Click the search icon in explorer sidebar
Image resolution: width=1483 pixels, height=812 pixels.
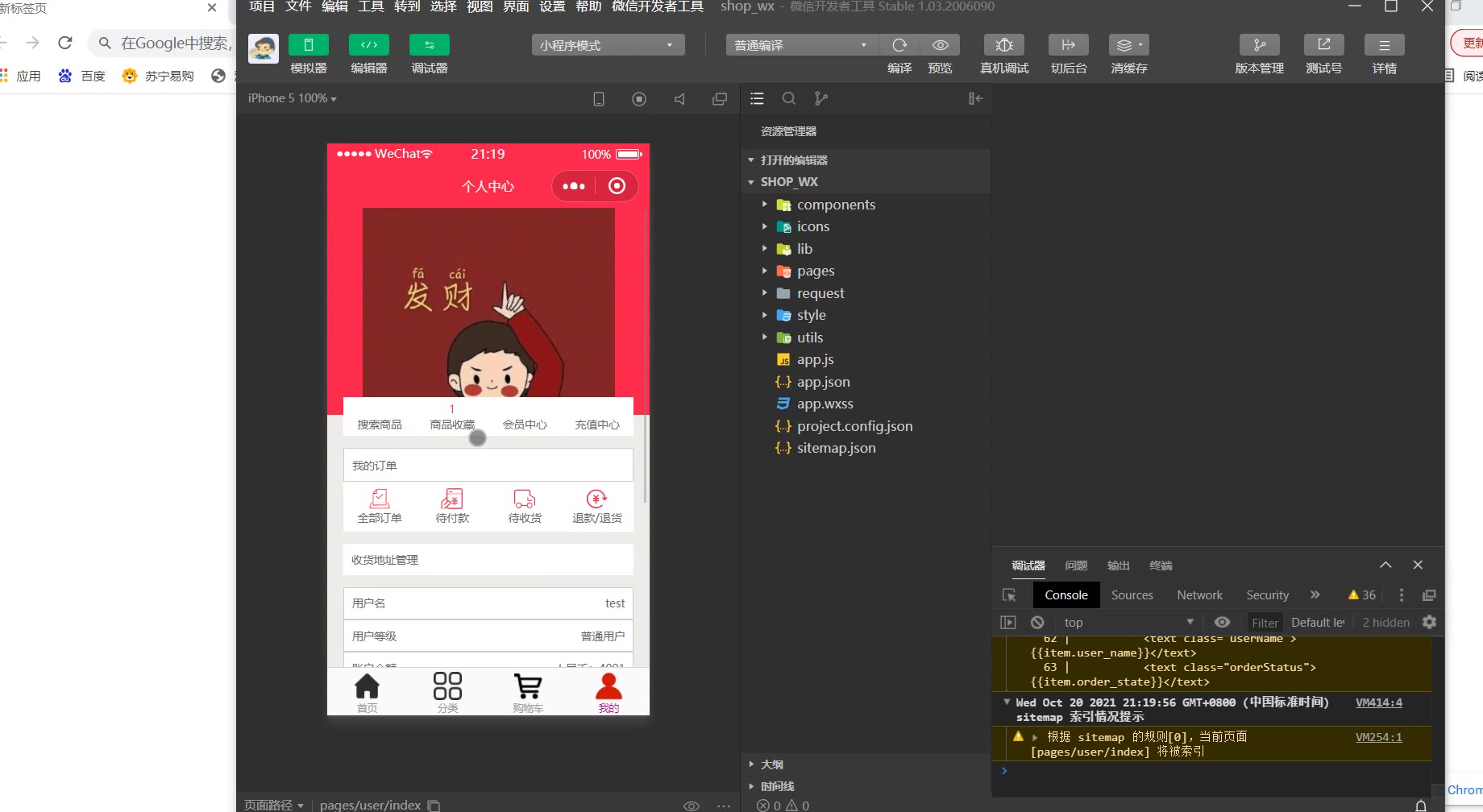[x=789, y=98]
